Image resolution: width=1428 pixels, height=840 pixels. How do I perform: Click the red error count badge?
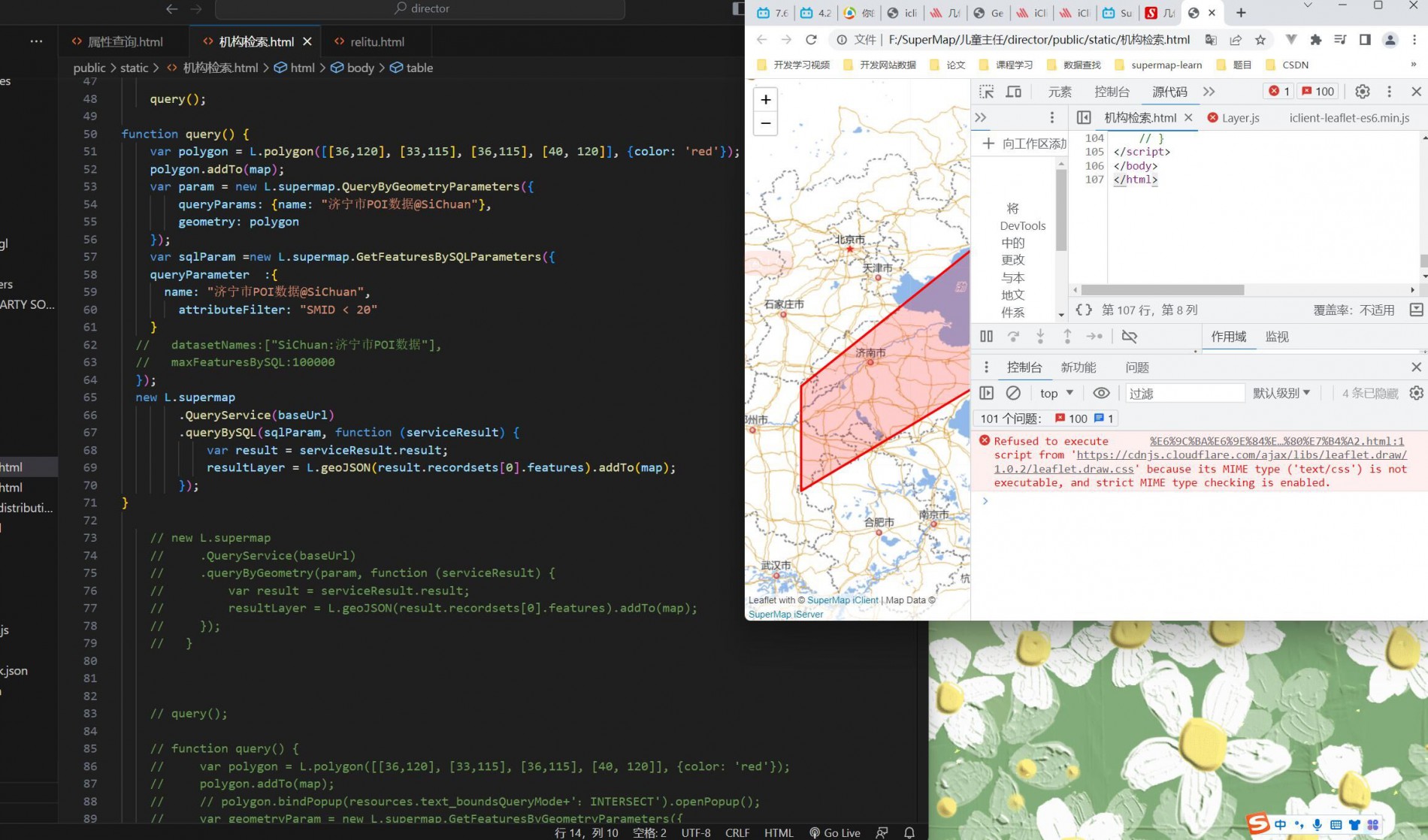pos(1279,92)
